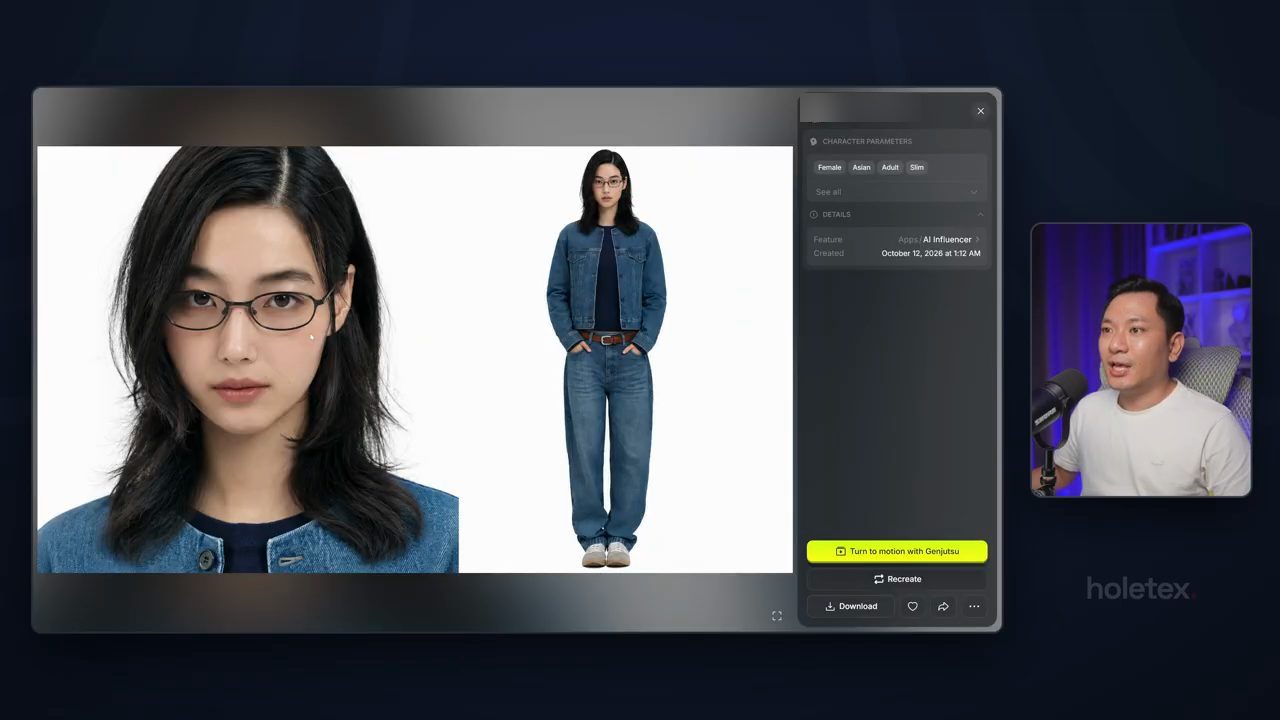
Task: Click the close-up face portrait image
Action: tap(248, 360)
